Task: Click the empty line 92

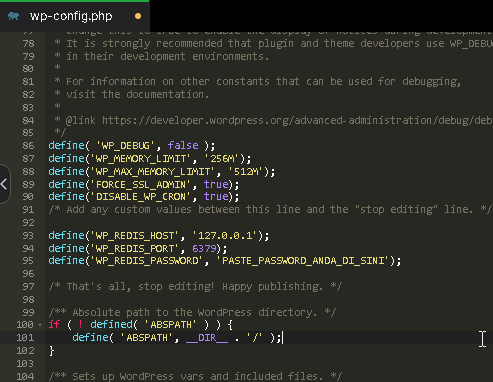Action: click(x=269, y=223)
